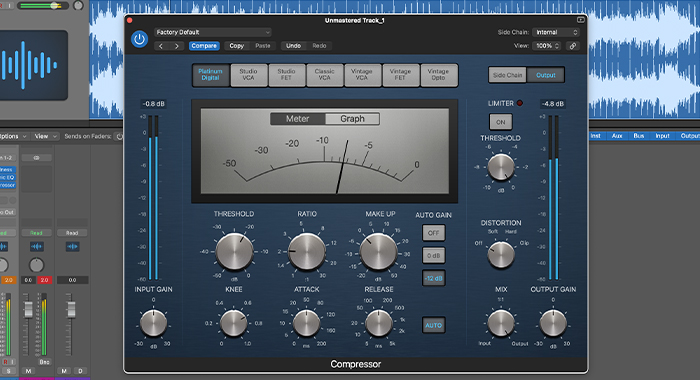
Task: Go to previous preset with left arrow
Action: pos(161,46)
